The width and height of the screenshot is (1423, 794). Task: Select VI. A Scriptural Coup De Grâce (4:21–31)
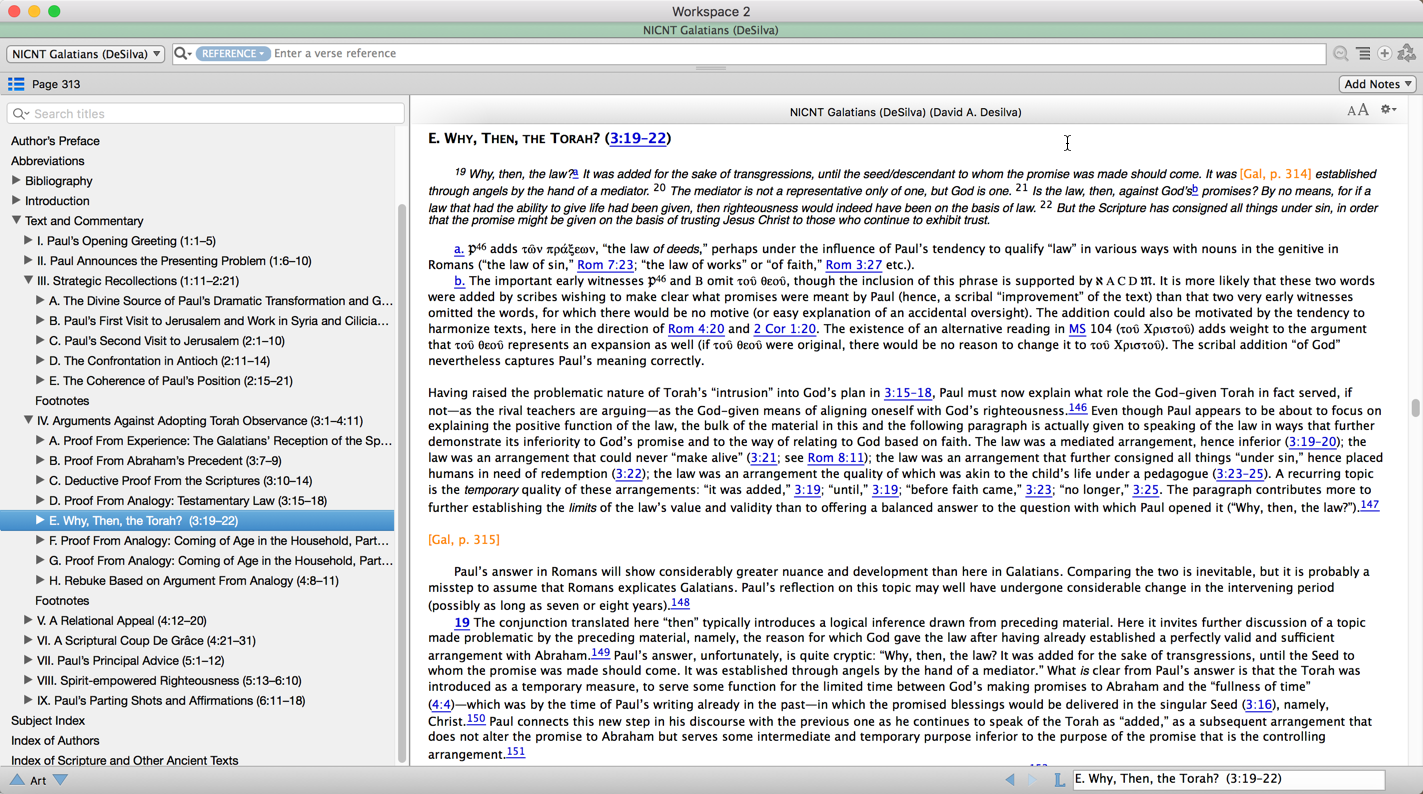point(146,641)
